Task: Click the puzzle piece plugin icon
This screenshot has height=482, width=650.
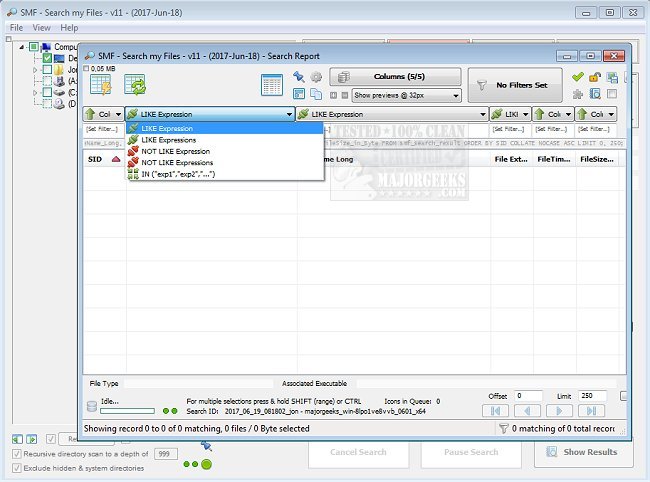Action: point(577,94)
